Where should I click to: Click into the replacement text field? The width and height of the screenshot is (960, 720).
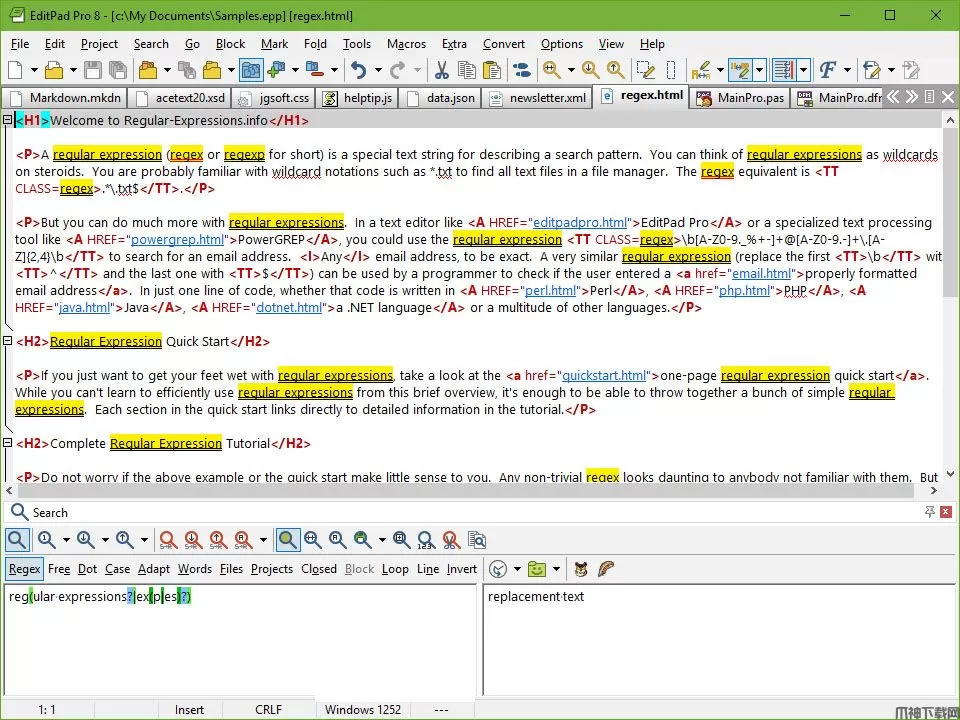pyautogui.click(x=715, y=640)
